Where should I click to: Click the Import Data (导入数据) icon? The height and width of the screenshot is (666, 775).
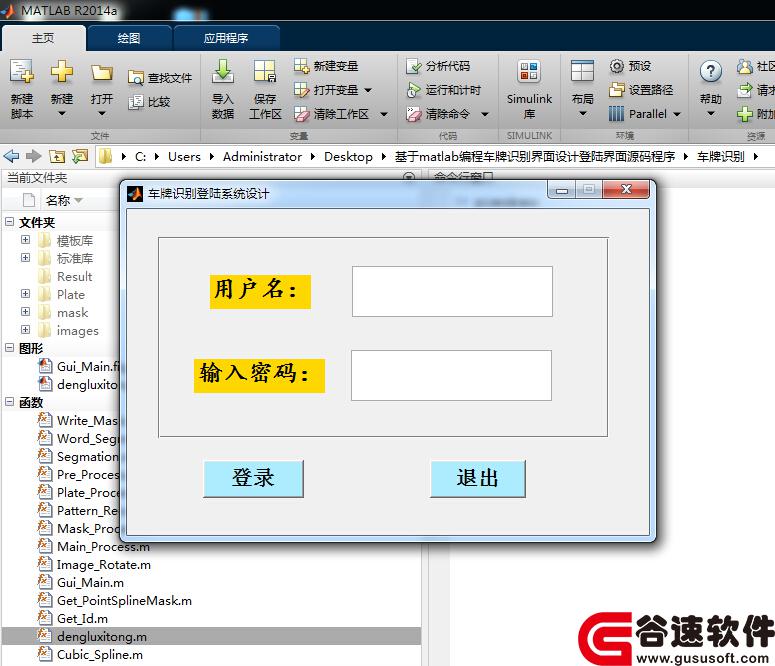[223, 72]
